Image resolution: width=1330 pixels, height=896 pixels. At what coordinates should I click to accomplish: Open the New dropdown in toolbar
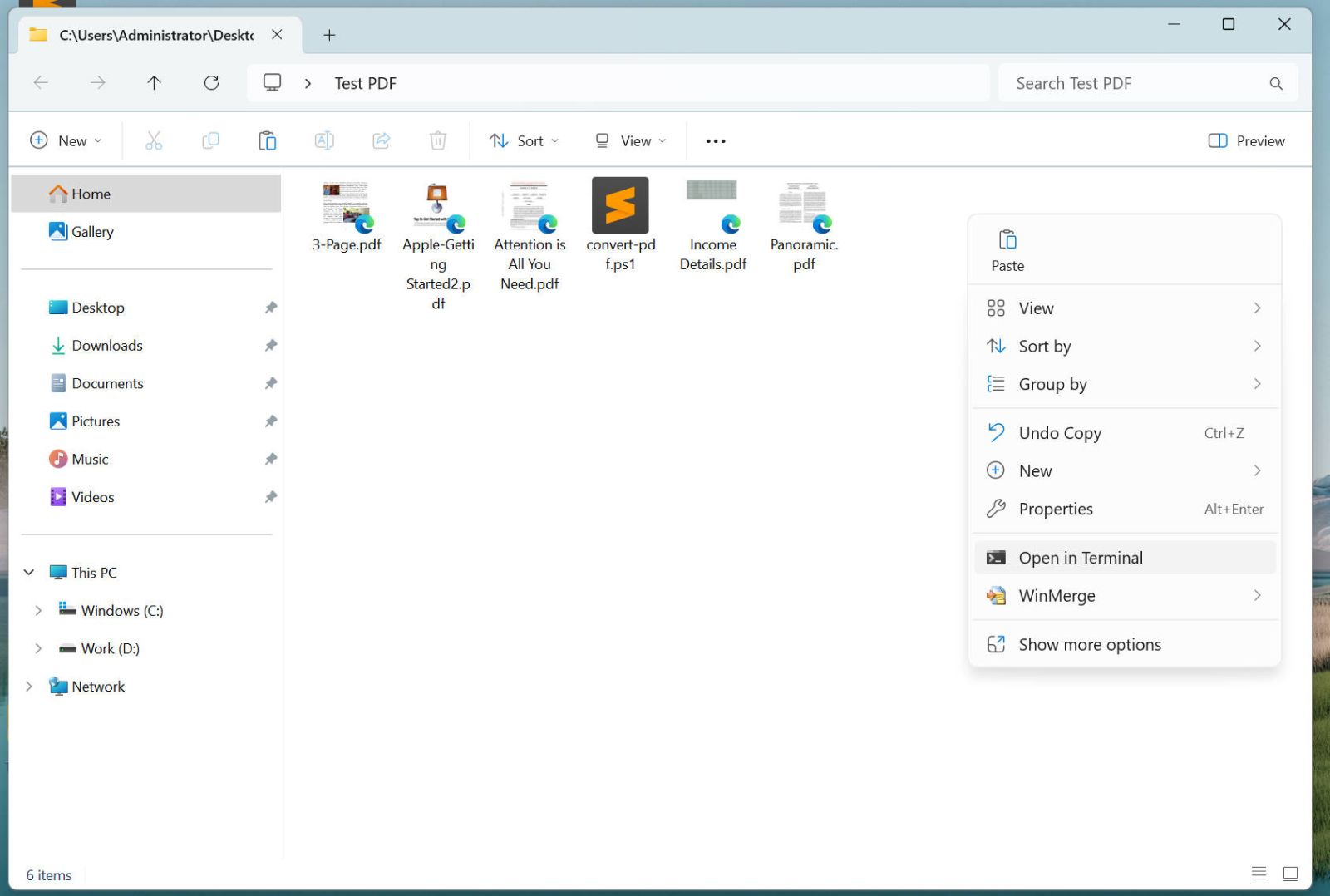pyautogui.click(x=66, y=140)
